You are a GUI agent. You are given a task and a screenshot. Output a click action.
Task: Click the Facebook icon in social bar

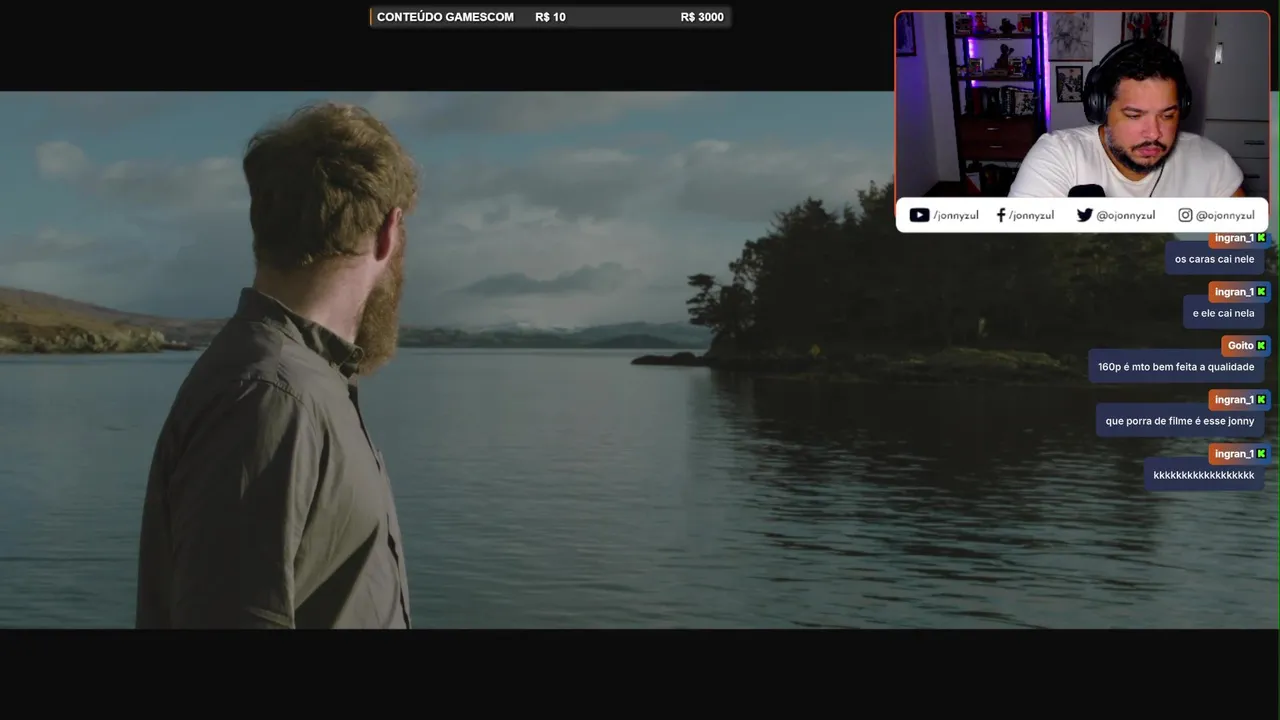(1001, 215)
